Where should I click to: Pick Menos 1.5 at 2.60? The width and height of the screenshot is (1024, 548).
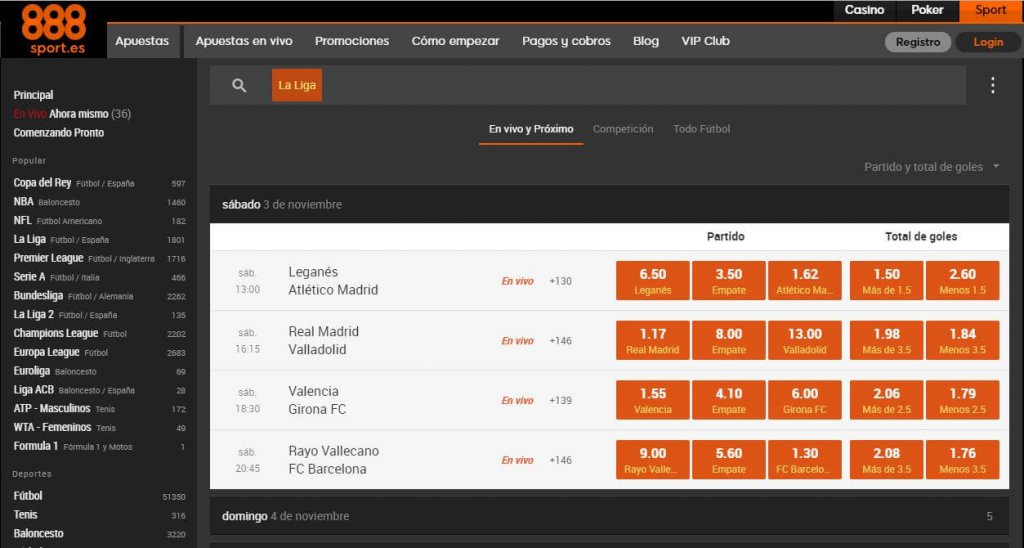[x=963, y=281]
